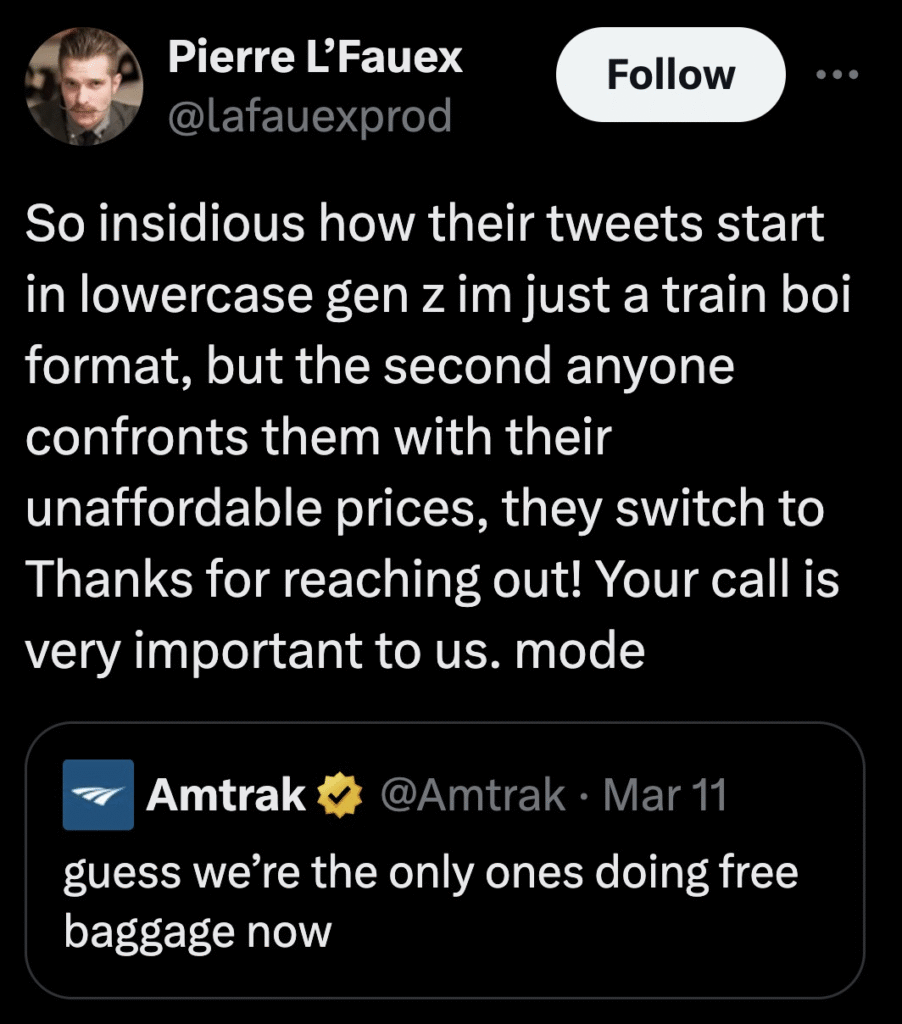Click the 'baggage now' line in quote
902x1024 pixels.
pyautogui.click(x=197, y=932)
